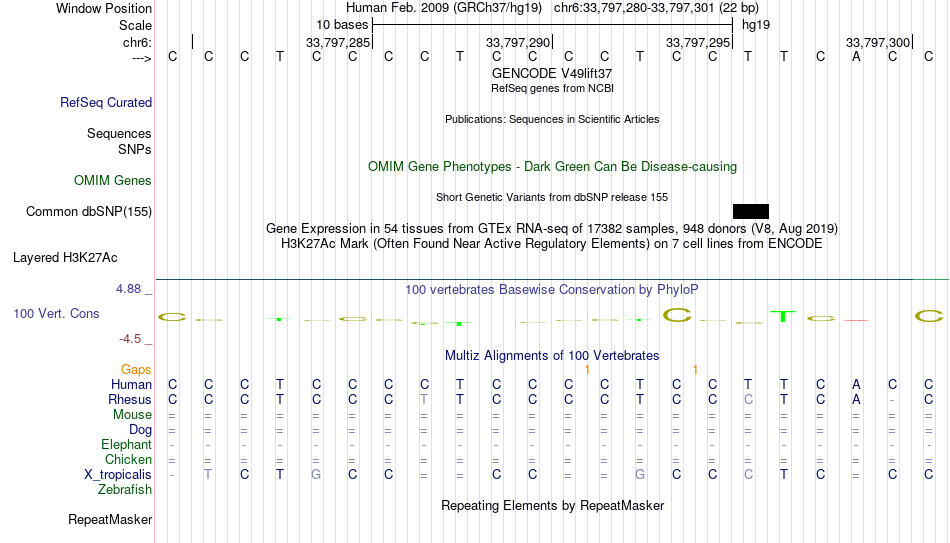Viewport: 950px width, 543px height.
Task: Click the GTEx Gene Expression track title
Action: tap(552, 229)
